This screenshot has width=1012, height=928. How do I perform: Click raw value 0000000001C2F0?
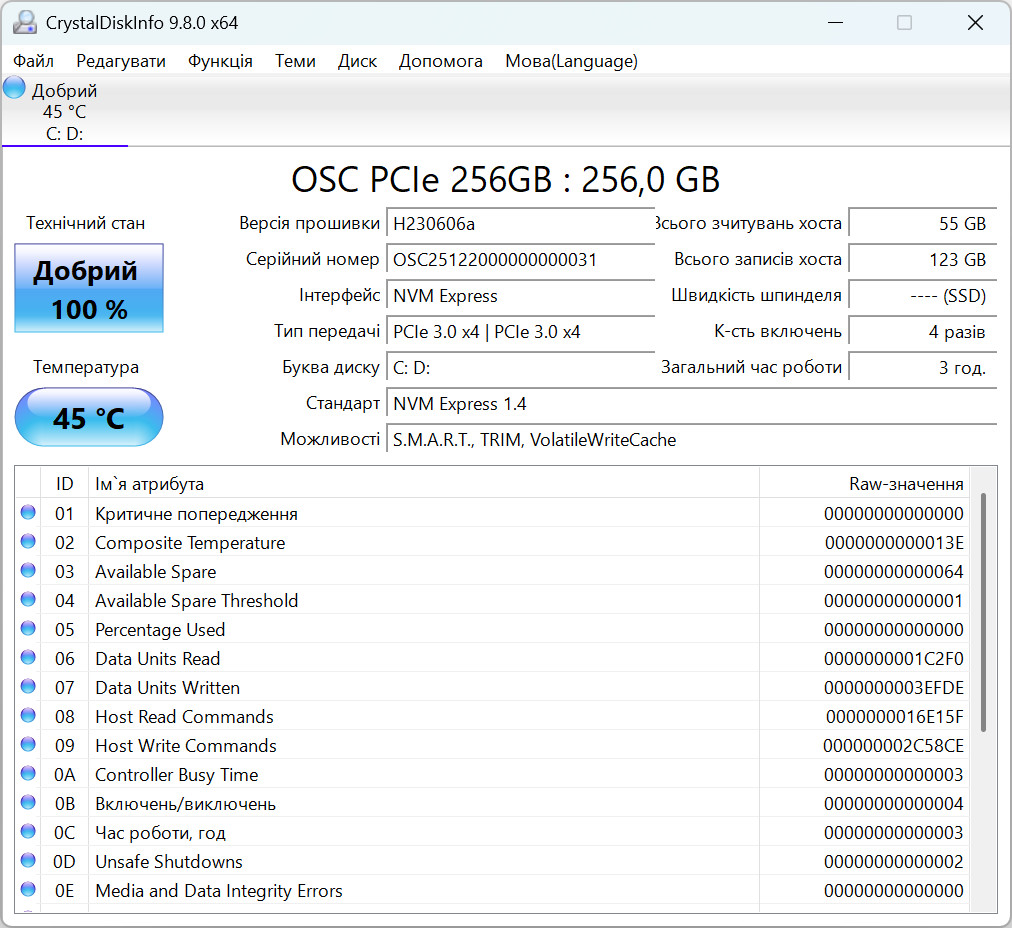point(894,659)
